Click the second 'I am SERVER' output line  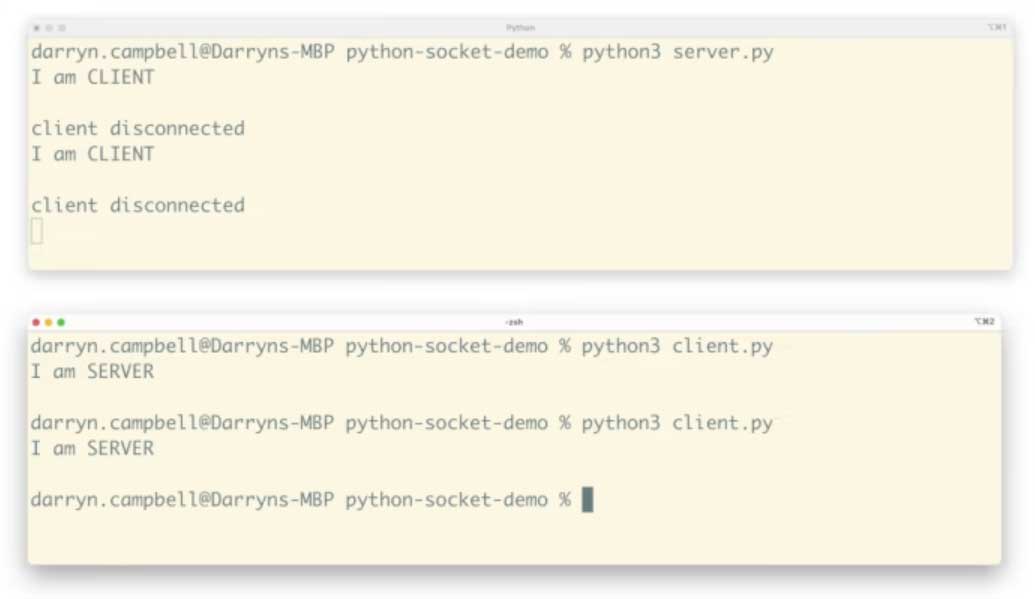(x=93, y=449)
